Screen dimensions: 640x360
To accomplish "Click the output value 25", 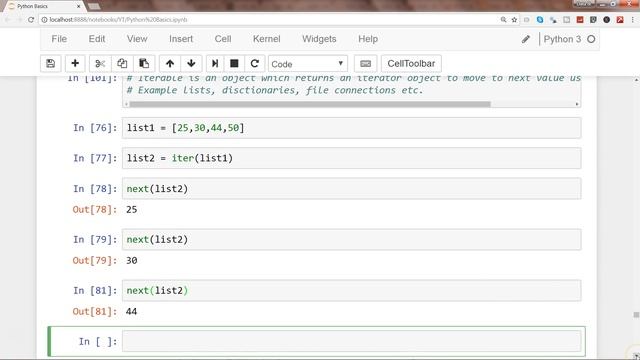I will tap(131, 209).
